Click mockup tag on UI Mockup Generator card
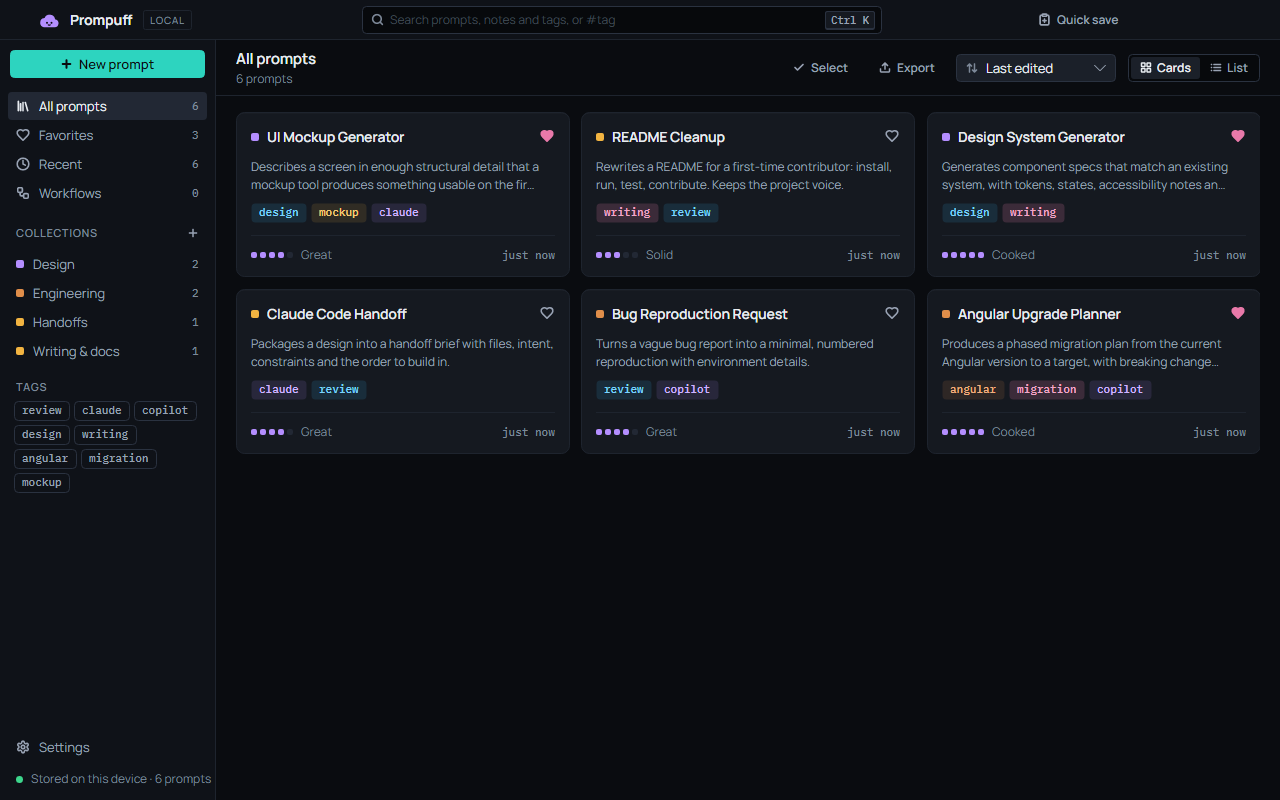1280x800 pixels. [339, 212]
